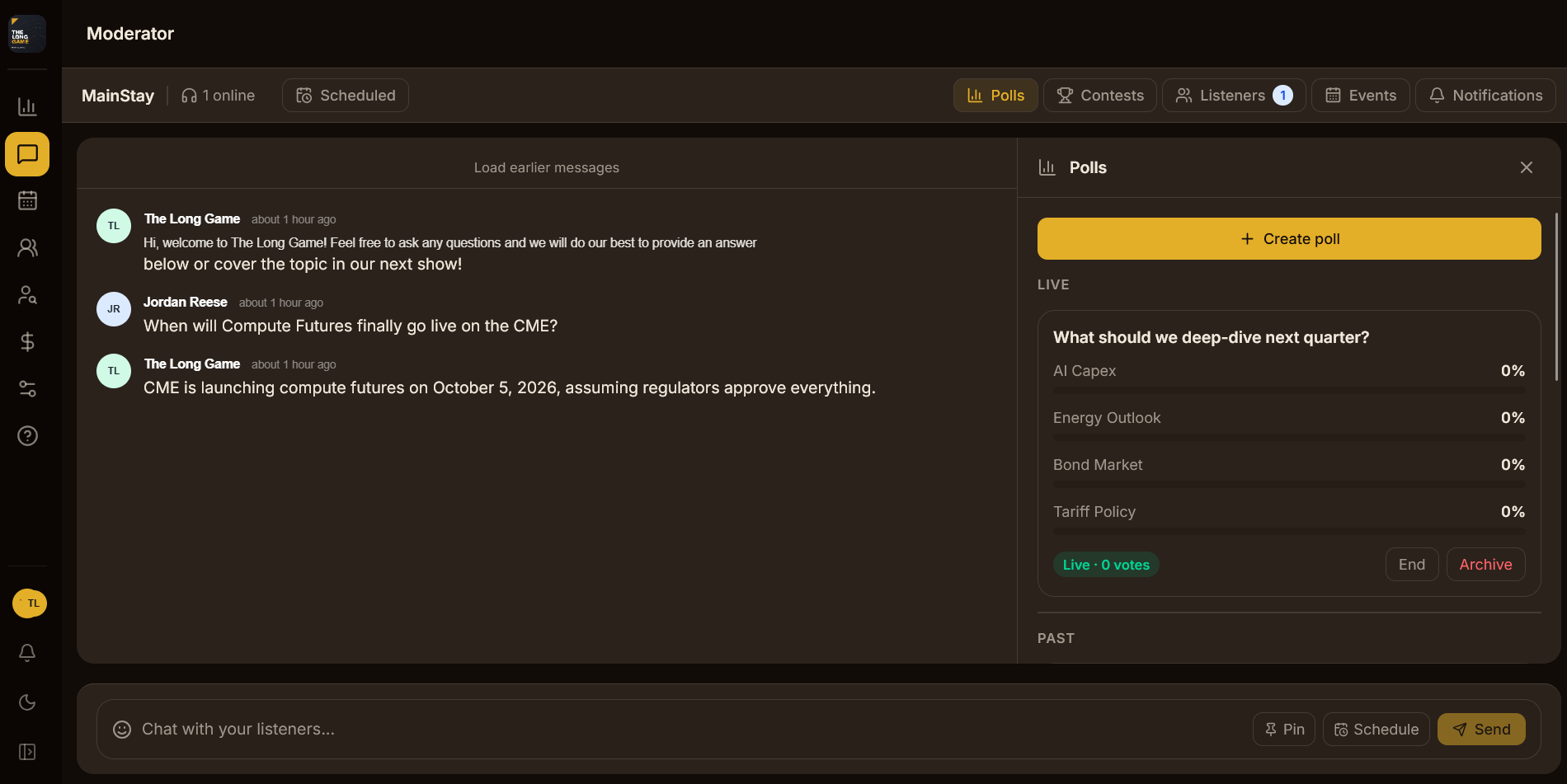Click the Scheduled button
The image size is (1567, 784).
346,96
